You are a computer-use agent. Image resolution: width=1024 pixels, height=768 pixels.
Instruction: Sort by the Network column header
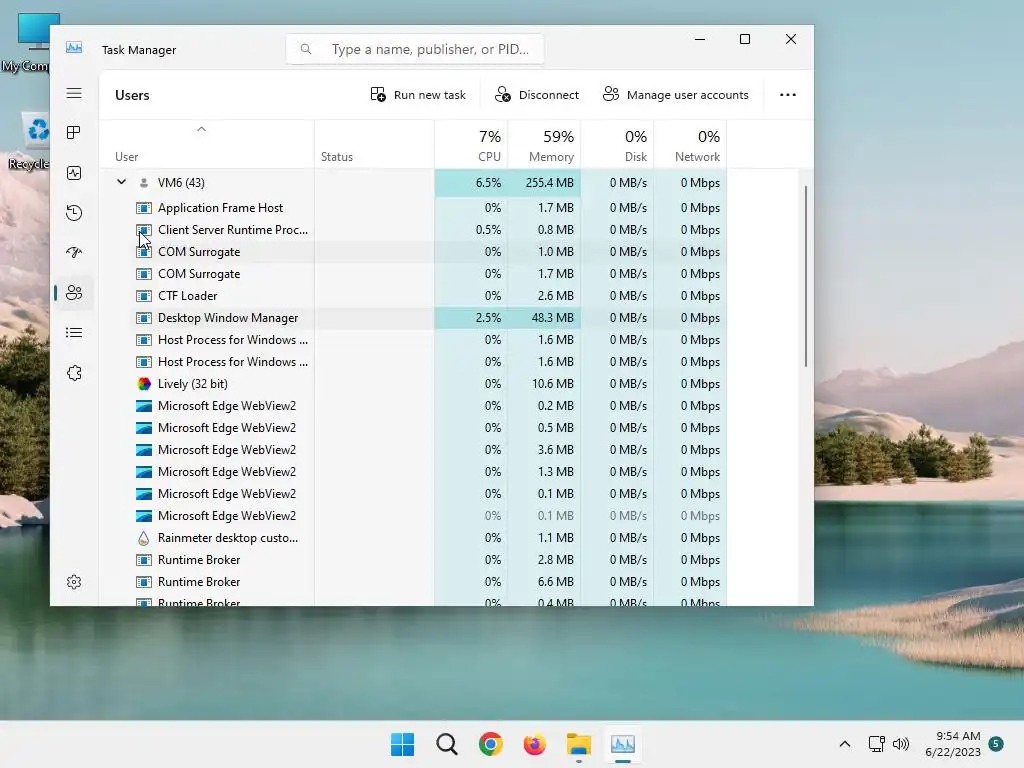(x=690, y=145)
